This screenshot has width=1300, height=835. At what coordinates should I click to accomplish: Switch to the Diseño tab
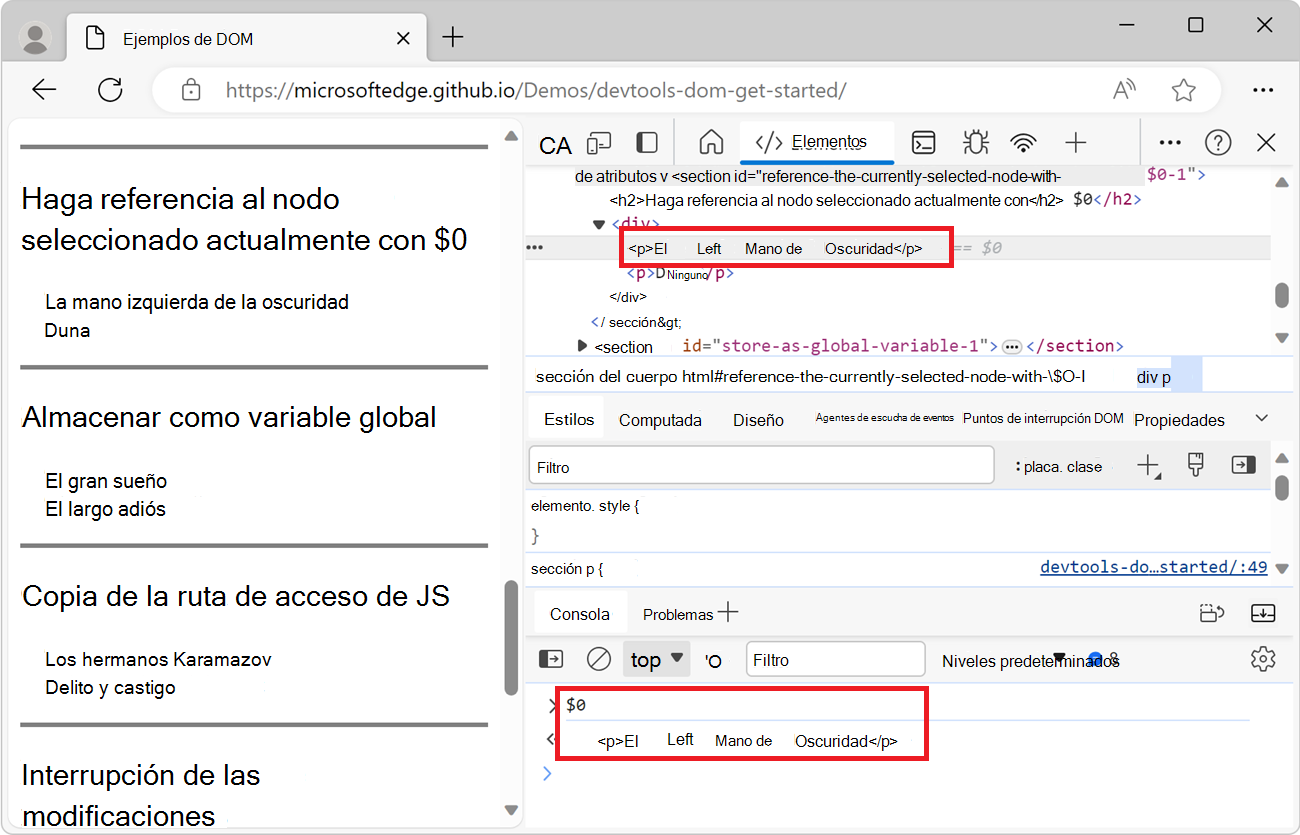click(x=758, y=420)
